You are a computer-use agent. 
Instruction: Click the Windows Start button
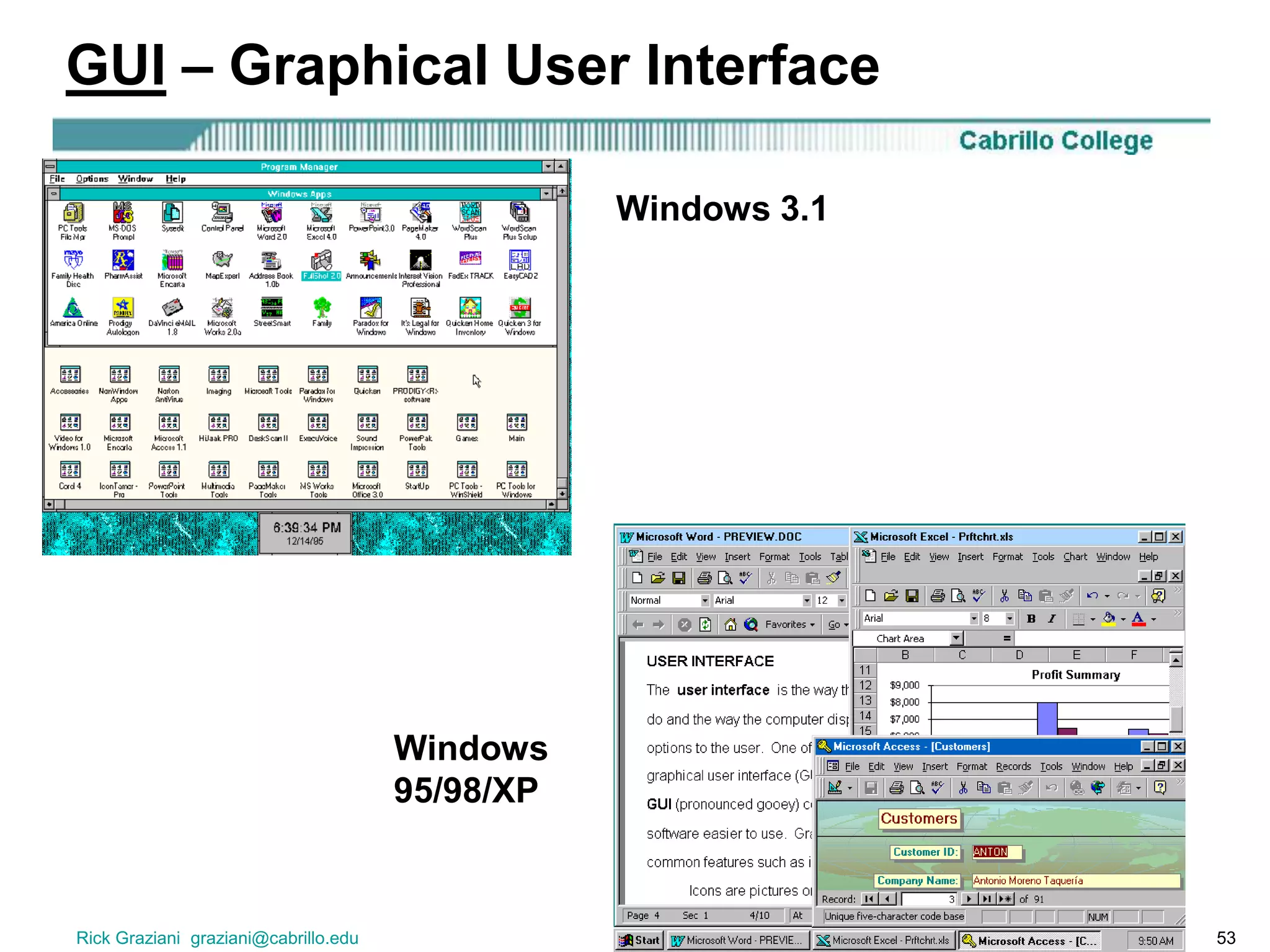pos(640,941)
